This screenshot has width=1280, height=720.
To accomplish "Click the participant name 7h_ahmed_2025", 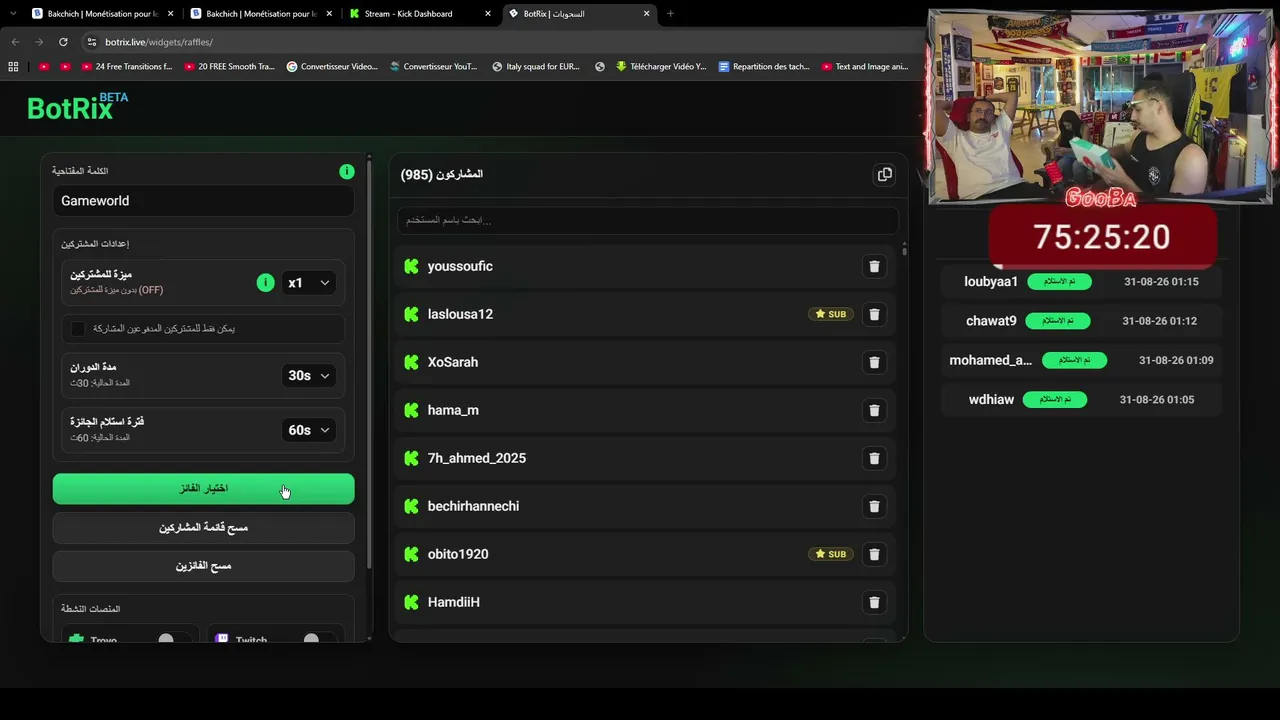I will [x=477, y=458].
